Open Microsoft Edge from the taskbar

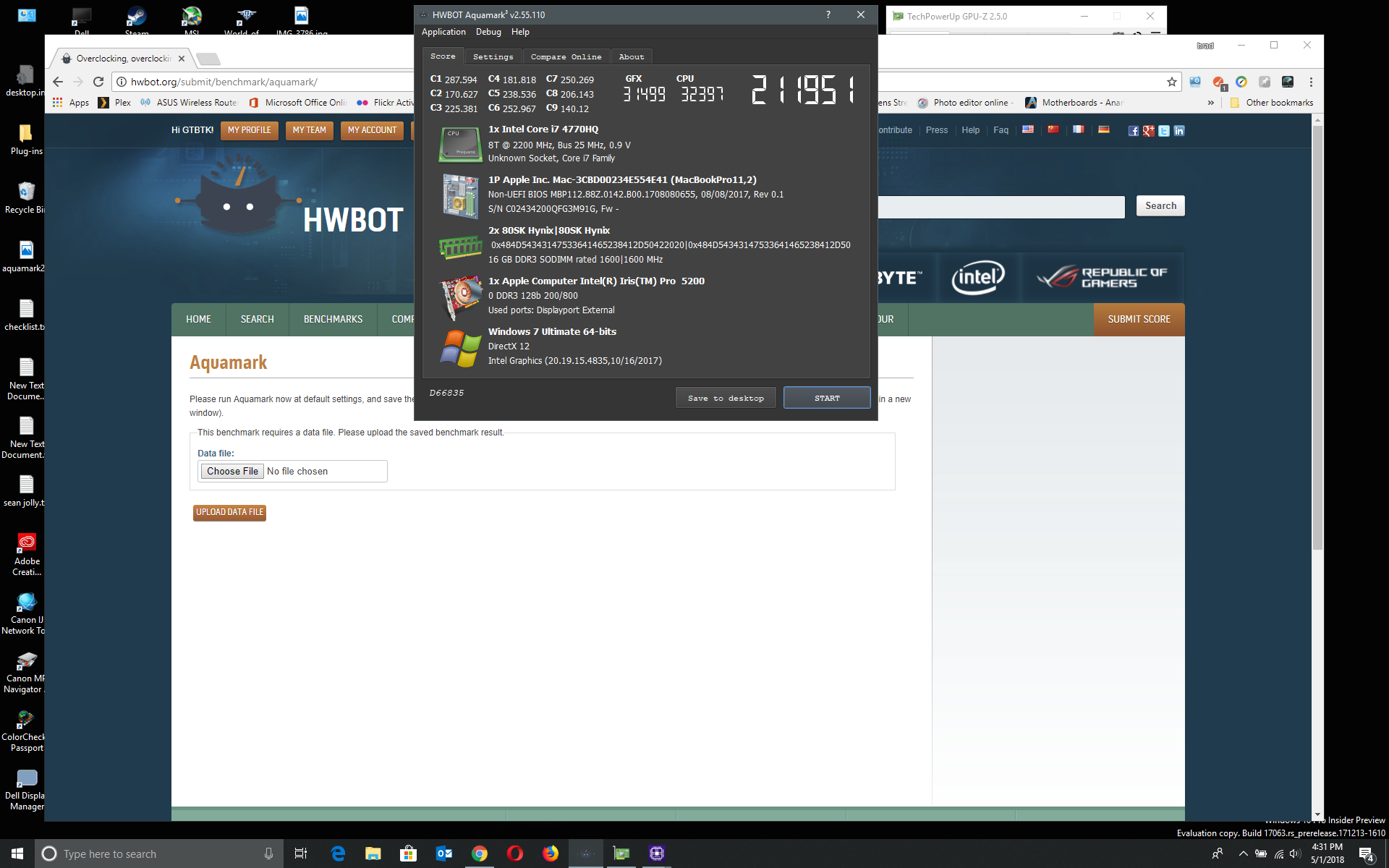pos(338,854)
